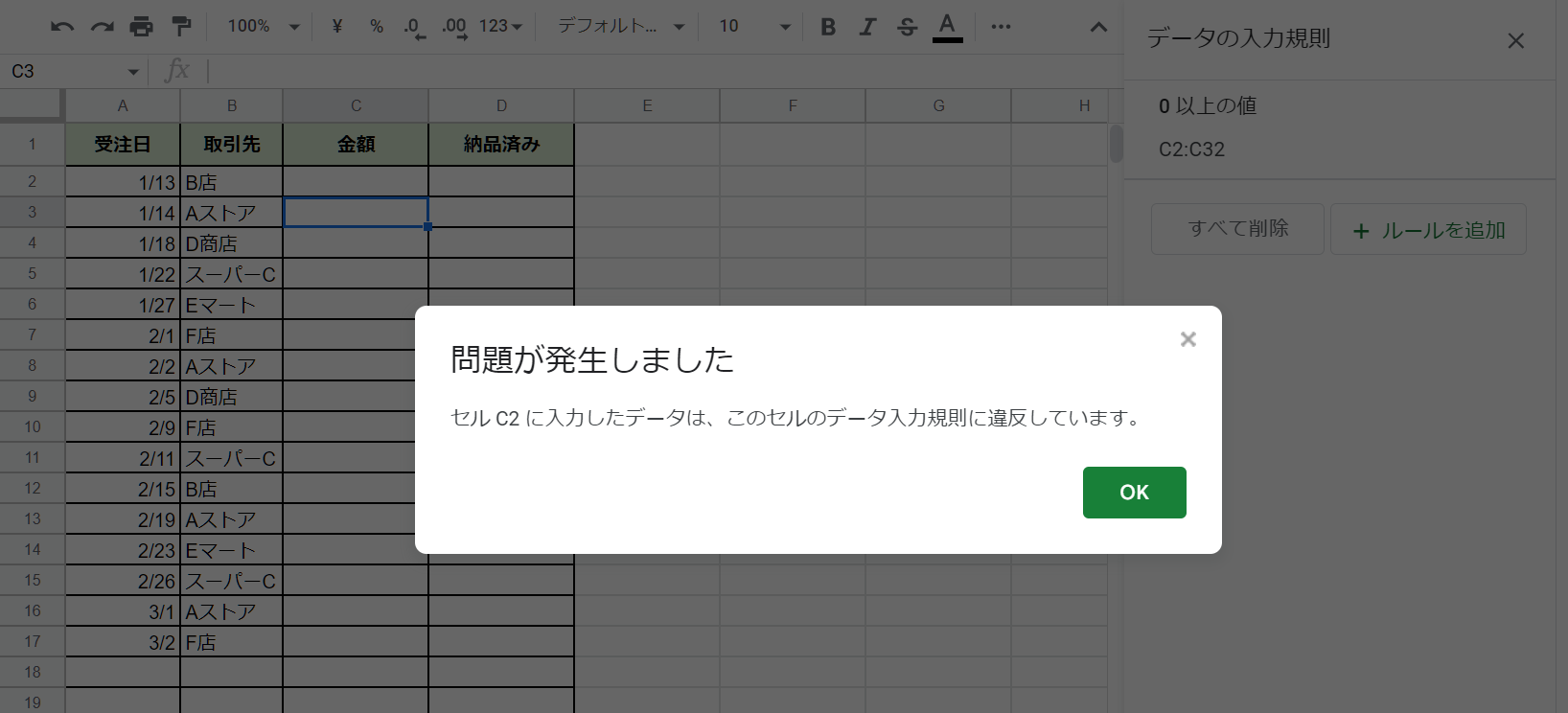Select cell containing D商店 in row 4

232,243
